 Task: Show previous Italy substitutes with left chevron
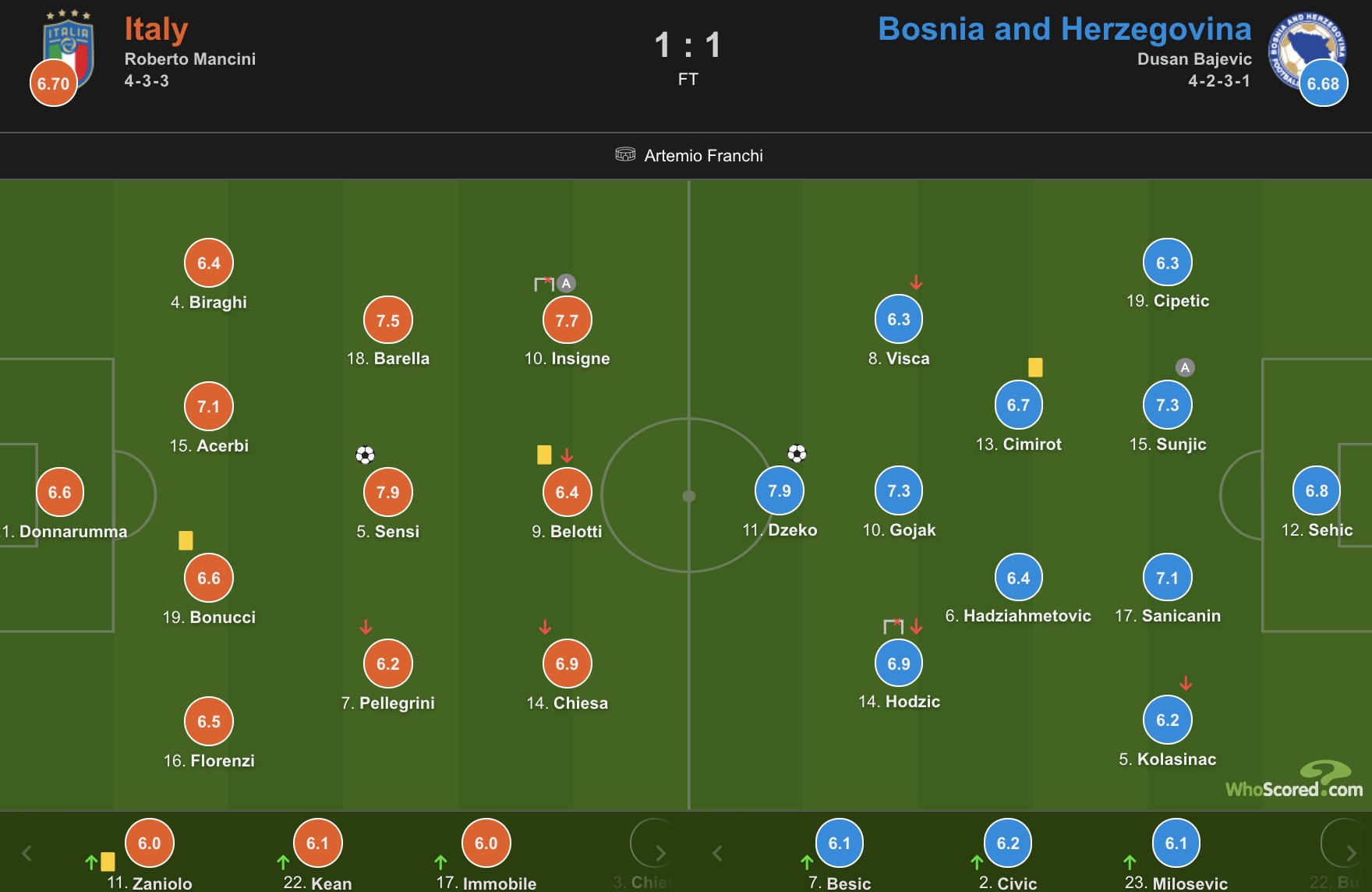tap(27, 853)
